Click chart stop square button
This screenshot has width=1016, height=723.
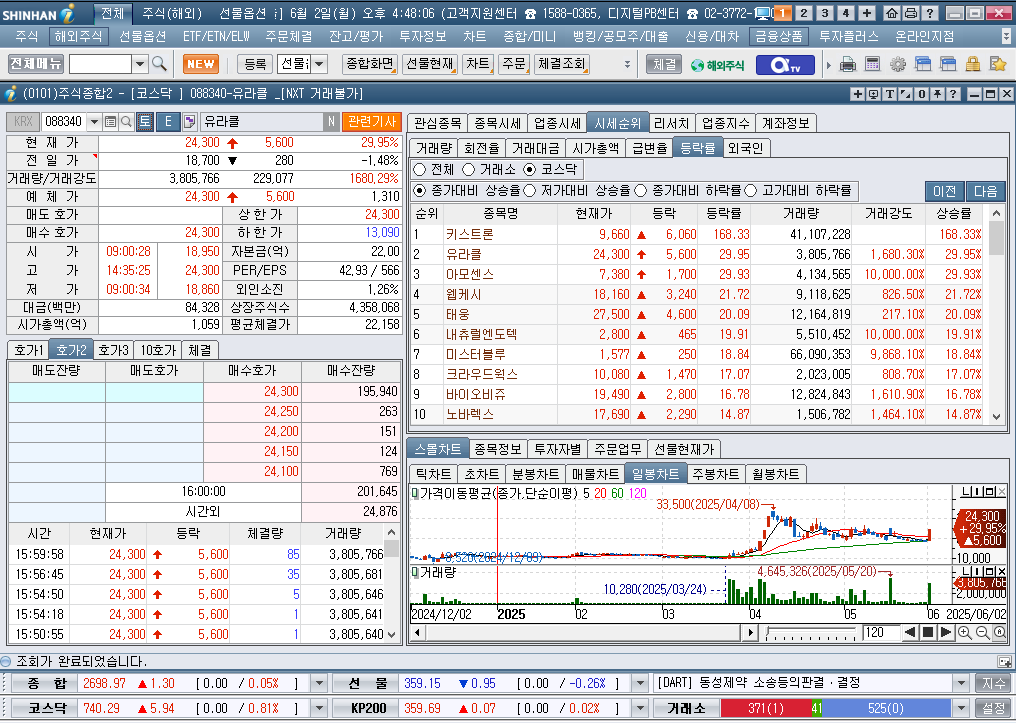928,632
